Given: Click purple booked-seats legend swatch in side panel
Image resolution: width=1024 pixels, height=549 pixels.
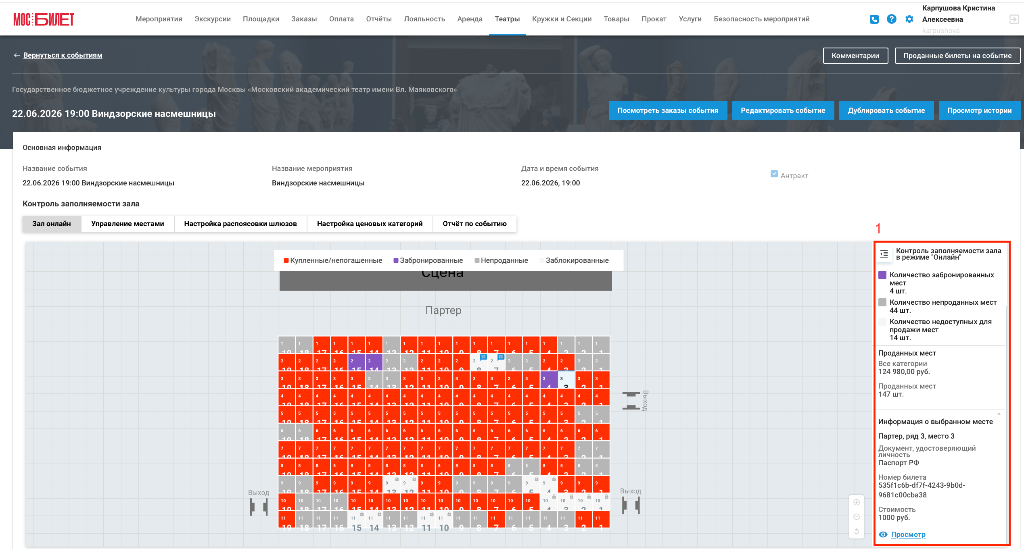Looking at the screenshot, I should tap(882, 275).
